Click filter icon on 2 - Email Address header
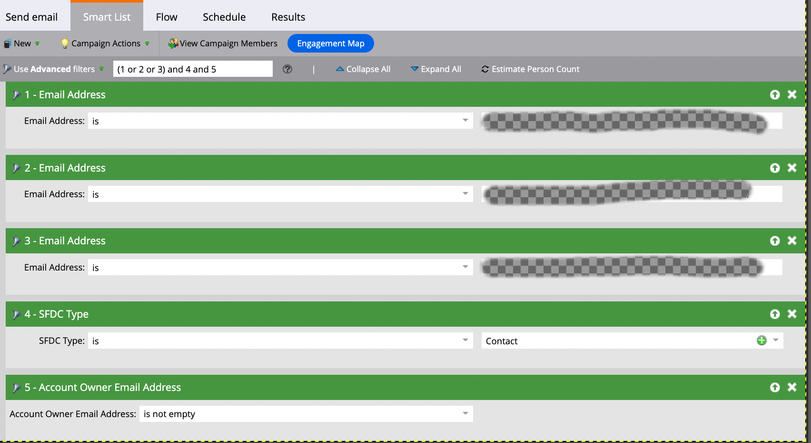The height and width of the screenshot is (443, 811). pyautogui.click(x=16, y=168)
